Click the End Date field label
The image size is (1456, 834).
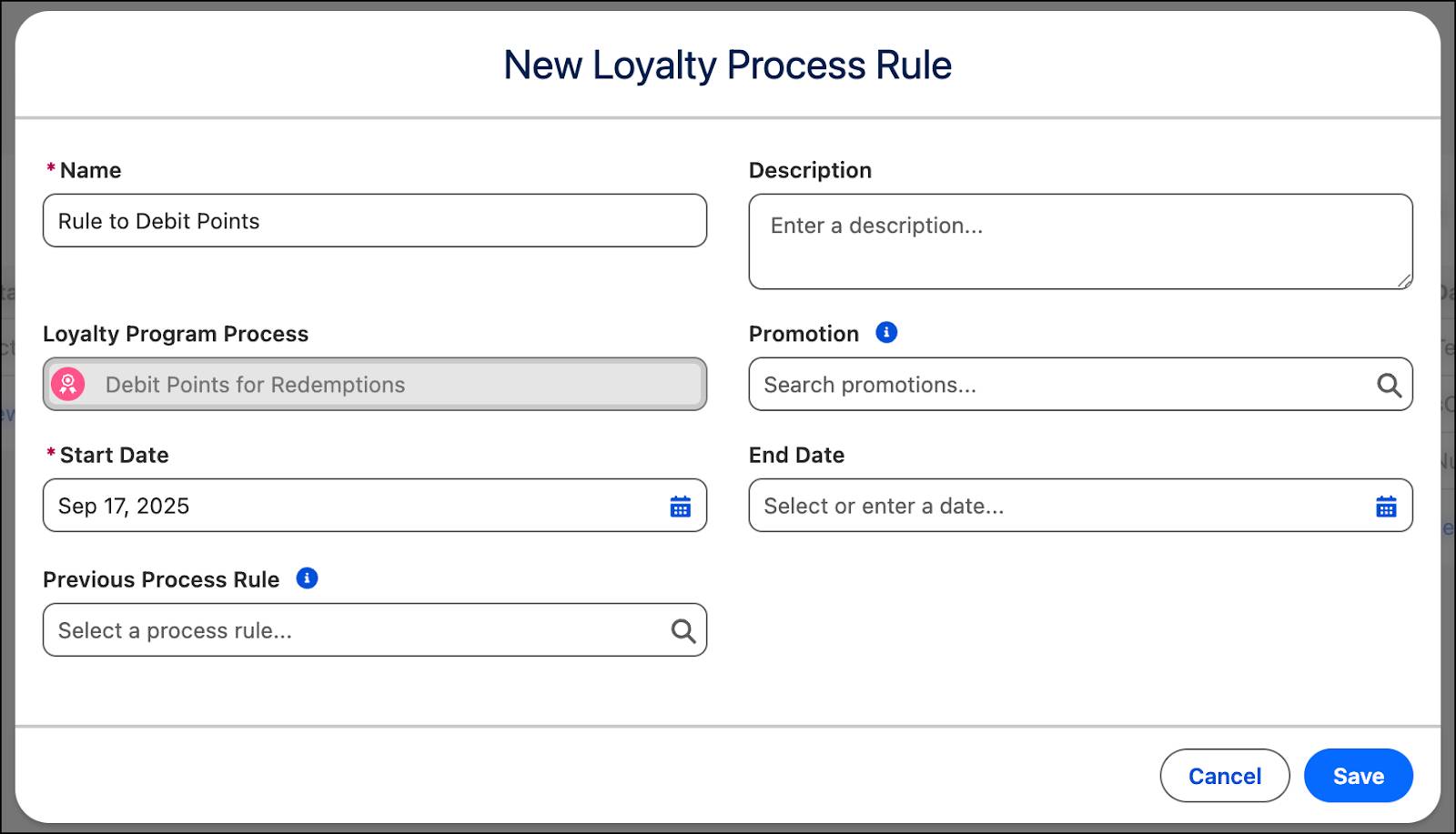coord(796,455)
